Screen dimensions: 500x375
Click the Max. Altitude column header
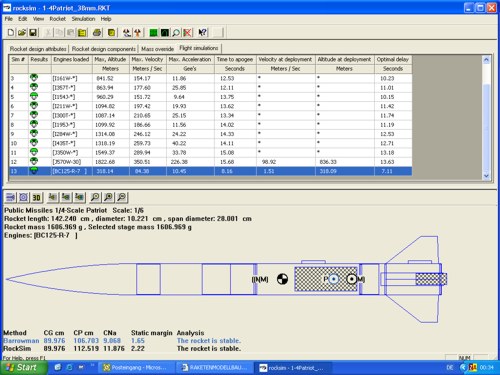click(x=110, y=59)
